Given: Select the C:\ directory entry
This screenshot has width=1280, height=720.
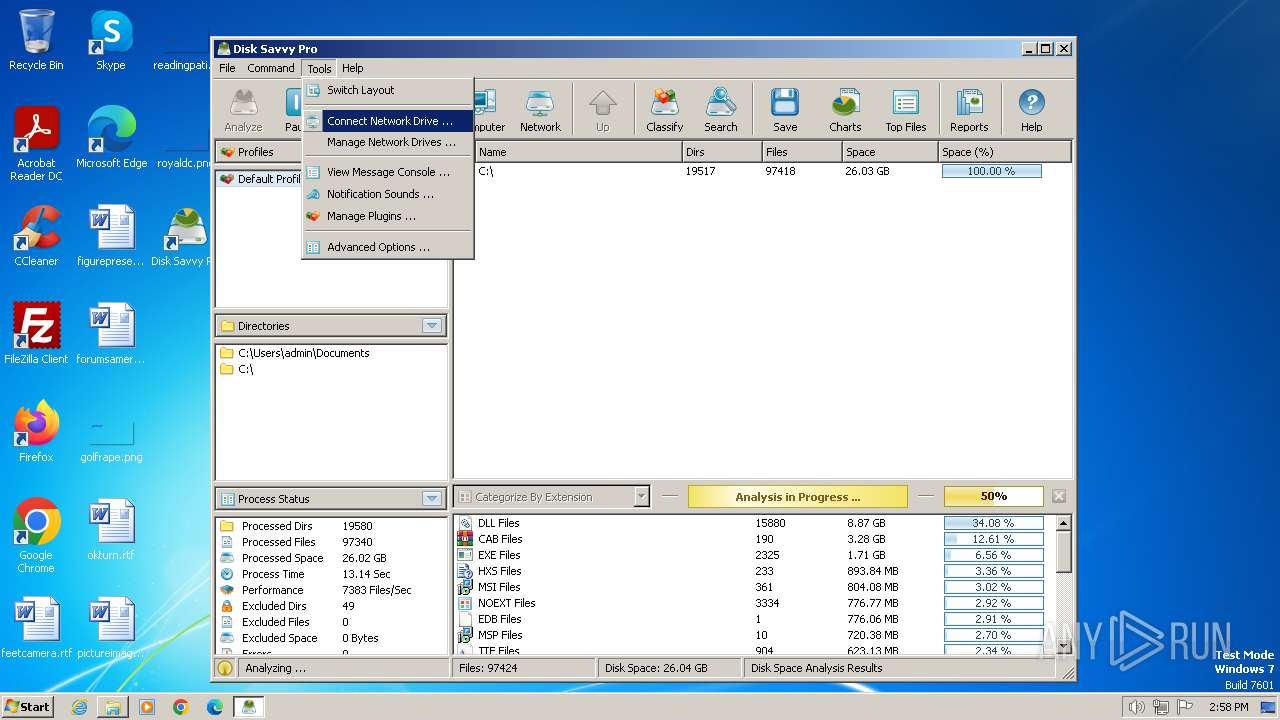Looking at the screenshot, I should 245,369.
